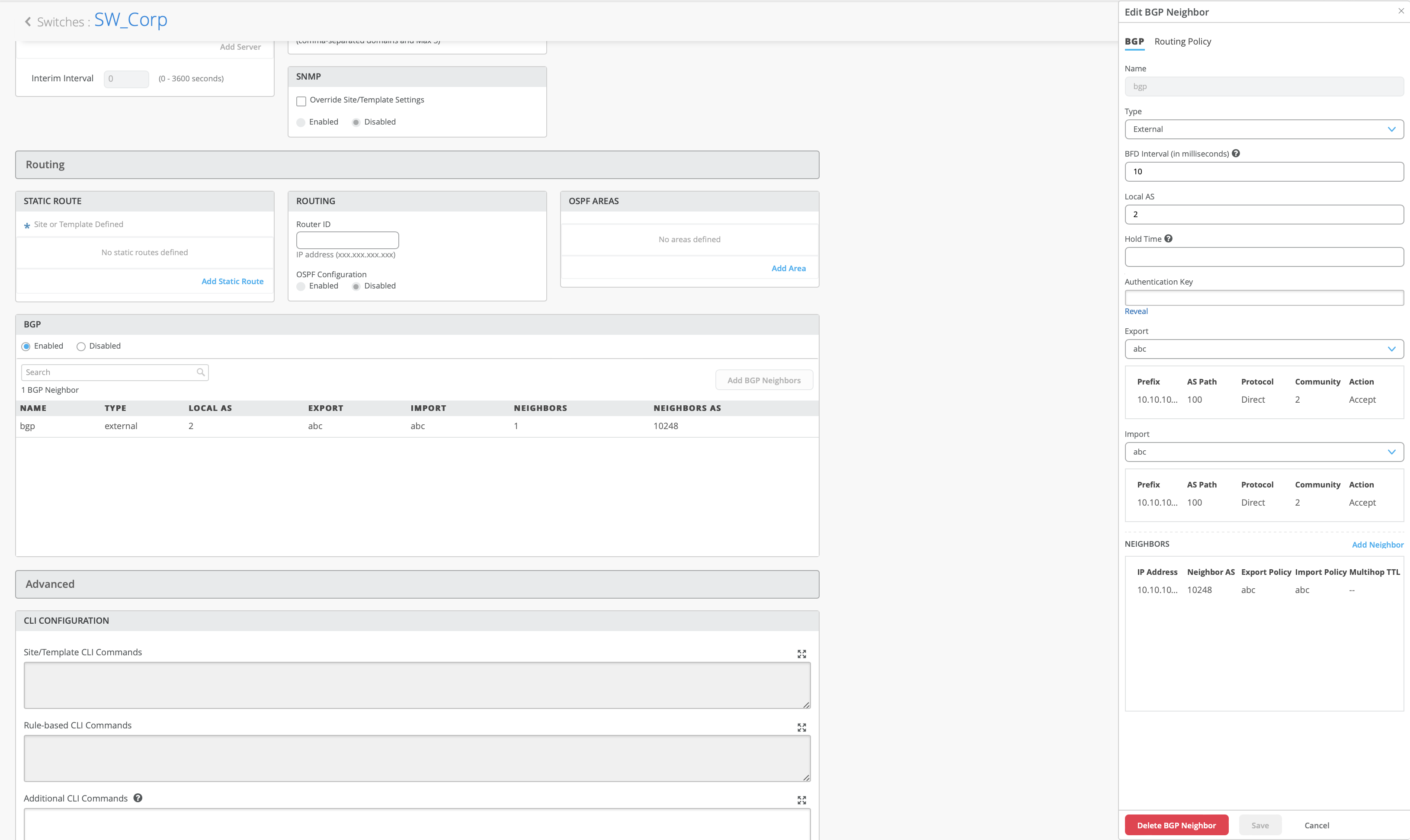Click the Router ID input field

pos(347,240)
